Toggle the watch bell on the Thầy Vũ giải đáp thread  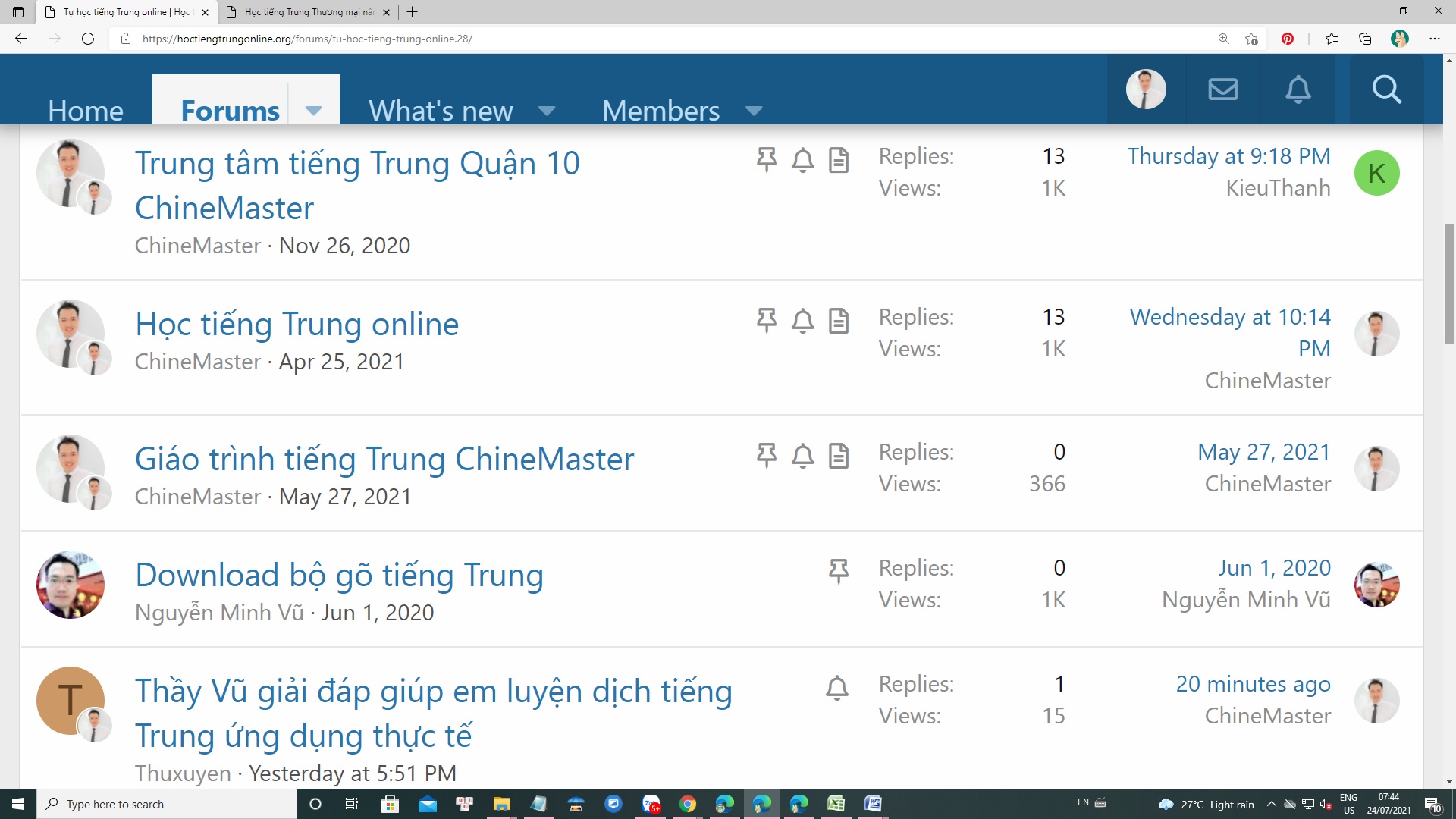click(836, 688)
